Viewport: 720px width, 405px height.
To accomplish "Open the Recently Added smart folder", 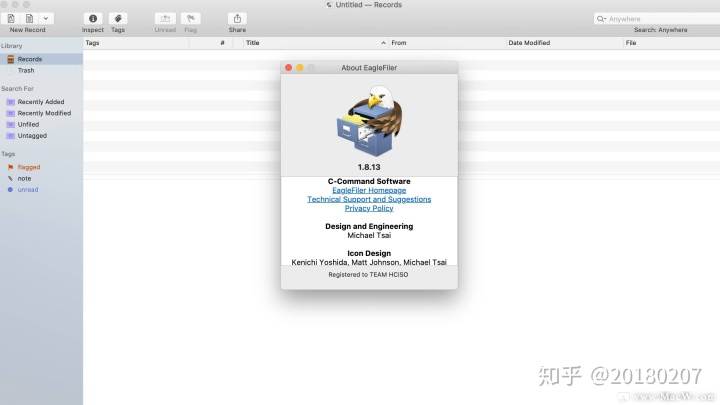I will 41,102.
